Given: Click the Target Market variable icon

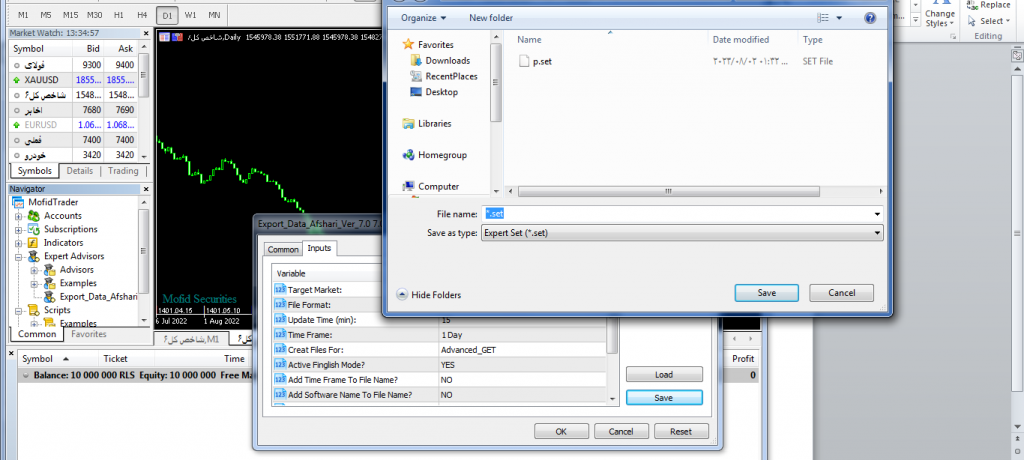Looking at the screenshot, I should [x=280, y=289].
